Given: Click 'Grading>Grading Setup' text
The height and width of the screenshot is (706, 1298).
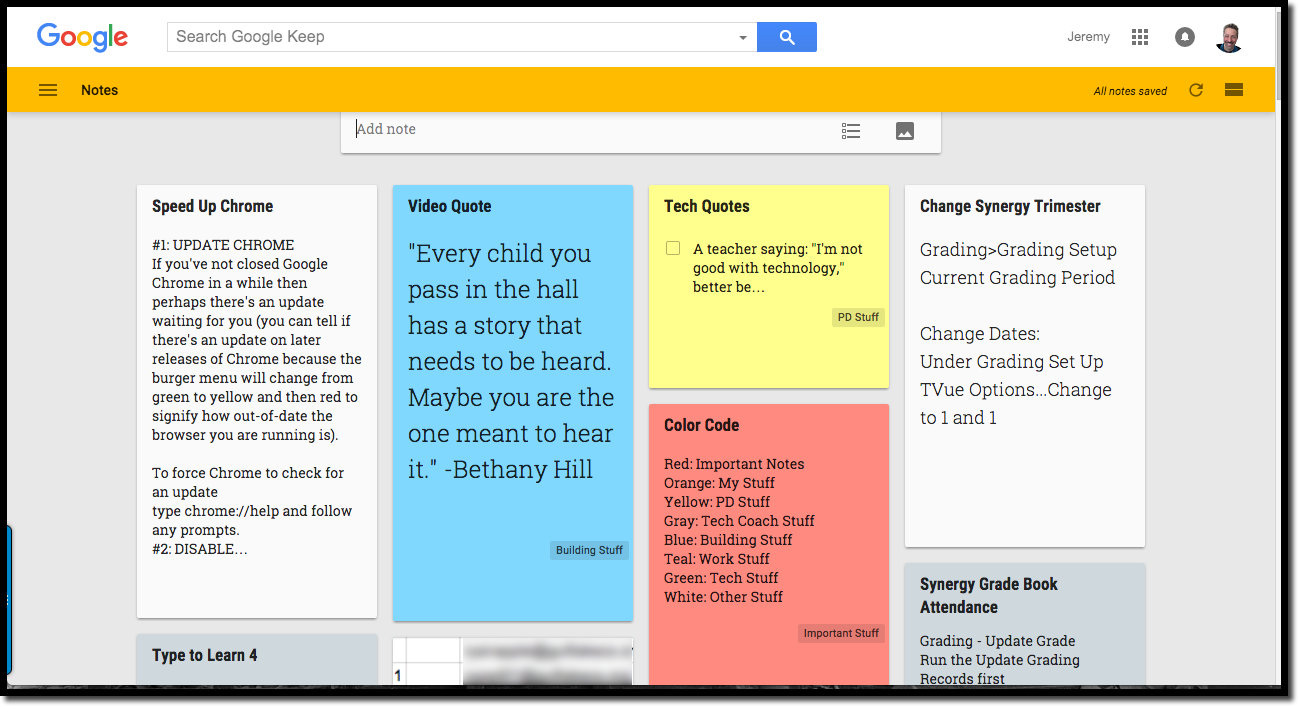Looking at the screenshot, I should click(x=1018, y=250).
